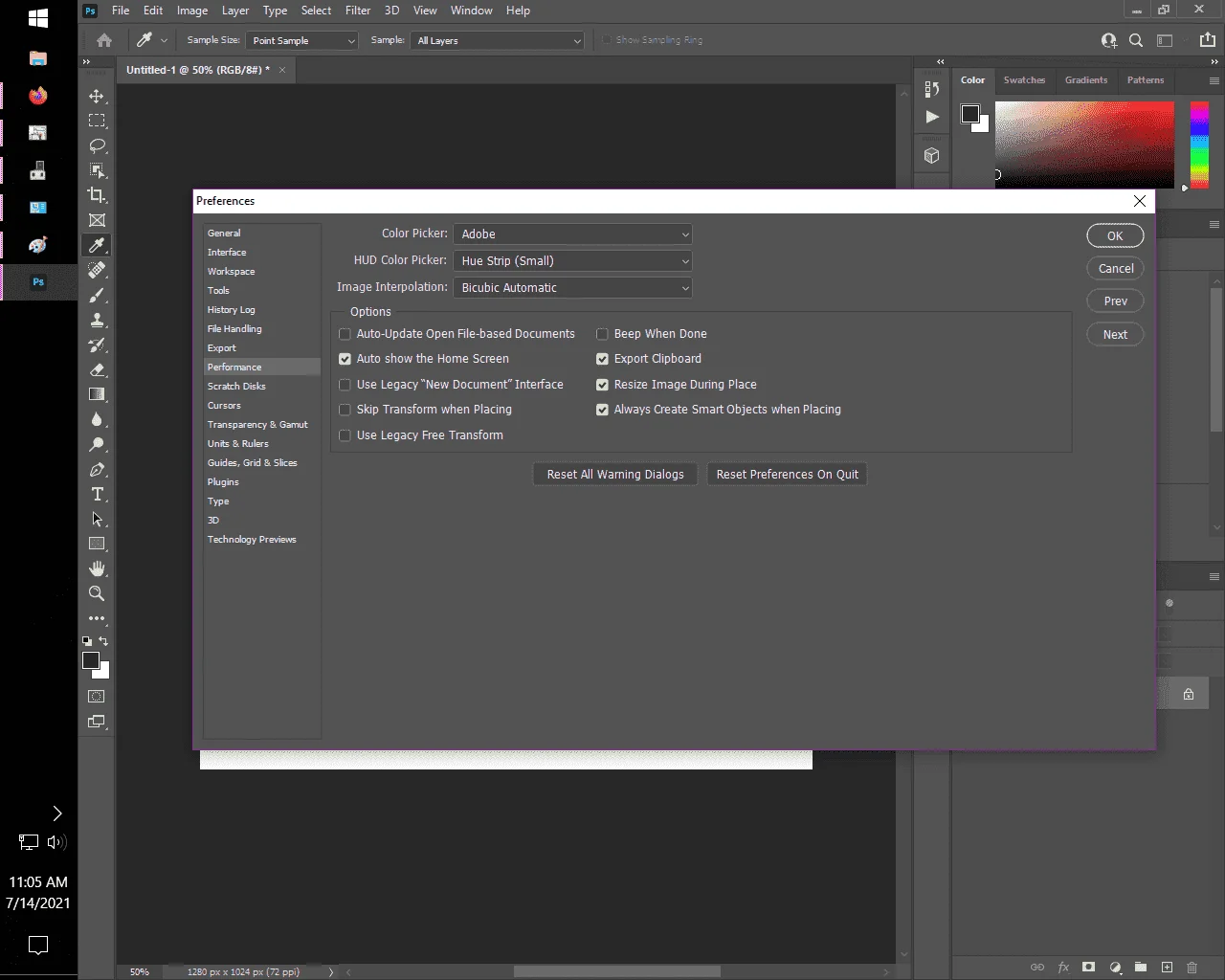Uncheck Always Create Smart Objects when Placing

(602, 410)
